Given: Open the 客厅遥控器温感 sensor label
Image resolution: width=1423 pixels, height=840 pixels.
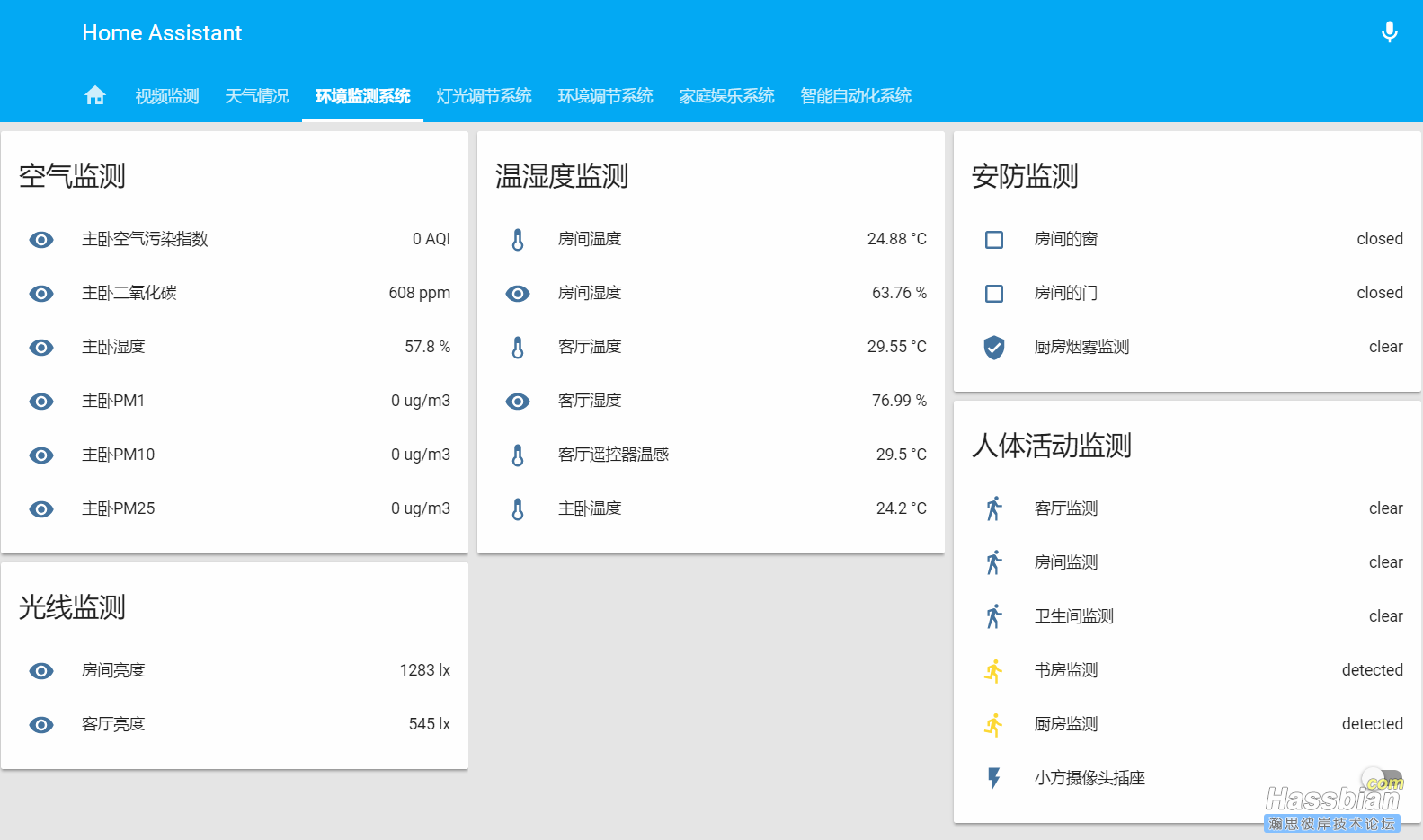Looking at the screenshot, I should (x=614, y=455).
